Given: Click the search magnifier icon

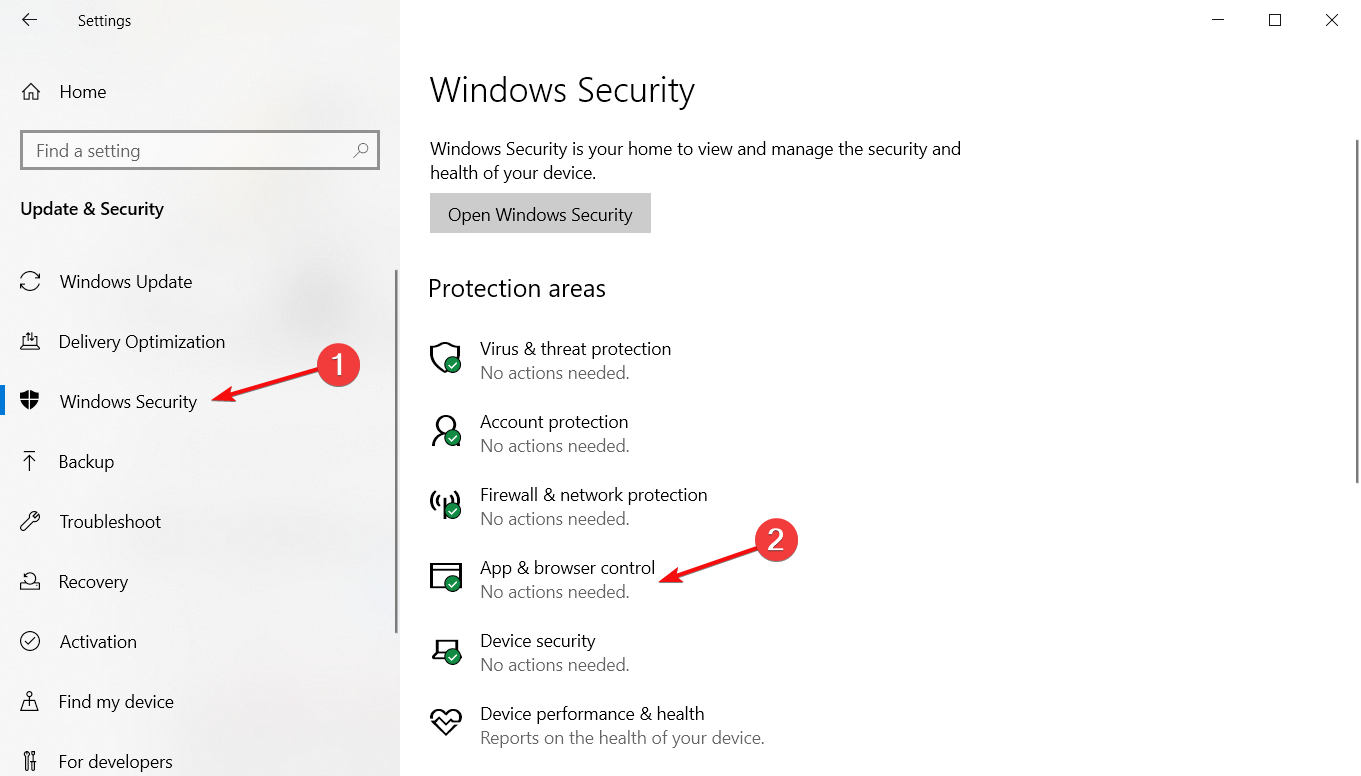Looking at the screenshot, I should (x=361, y=151).
